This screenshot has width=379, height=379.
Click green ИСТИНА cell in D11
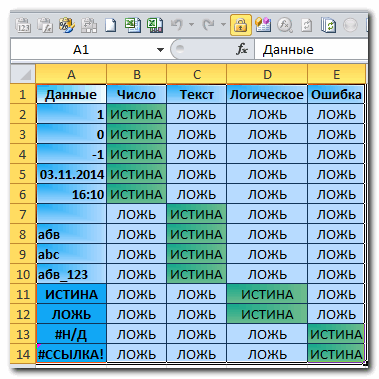click(x=267, y=294)
